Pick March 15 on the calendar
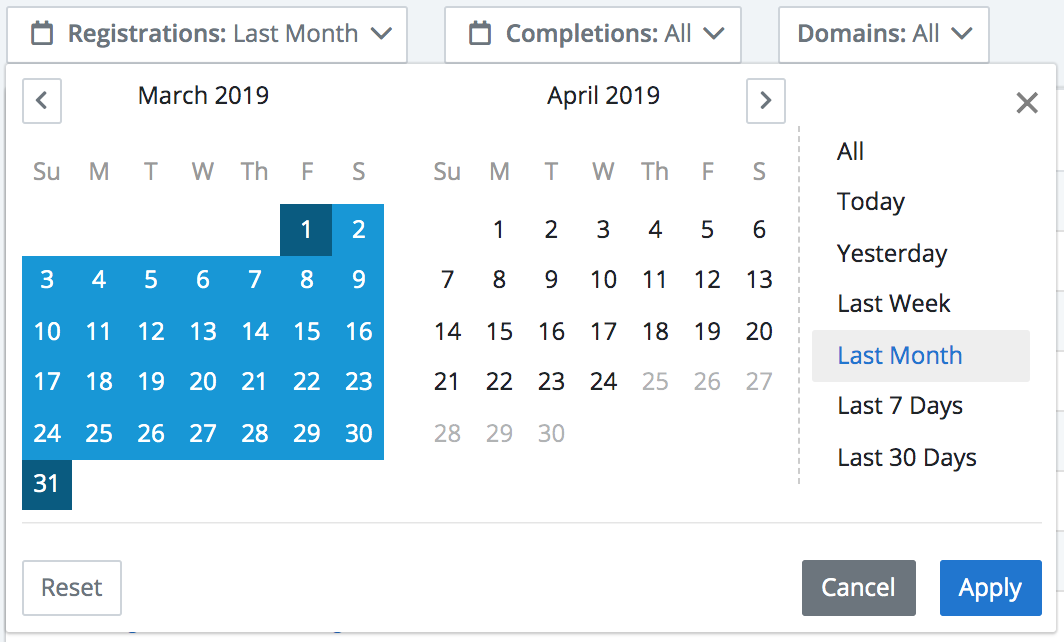The height and width of the screenshot is (642, 1064). (x=307, y=331)
